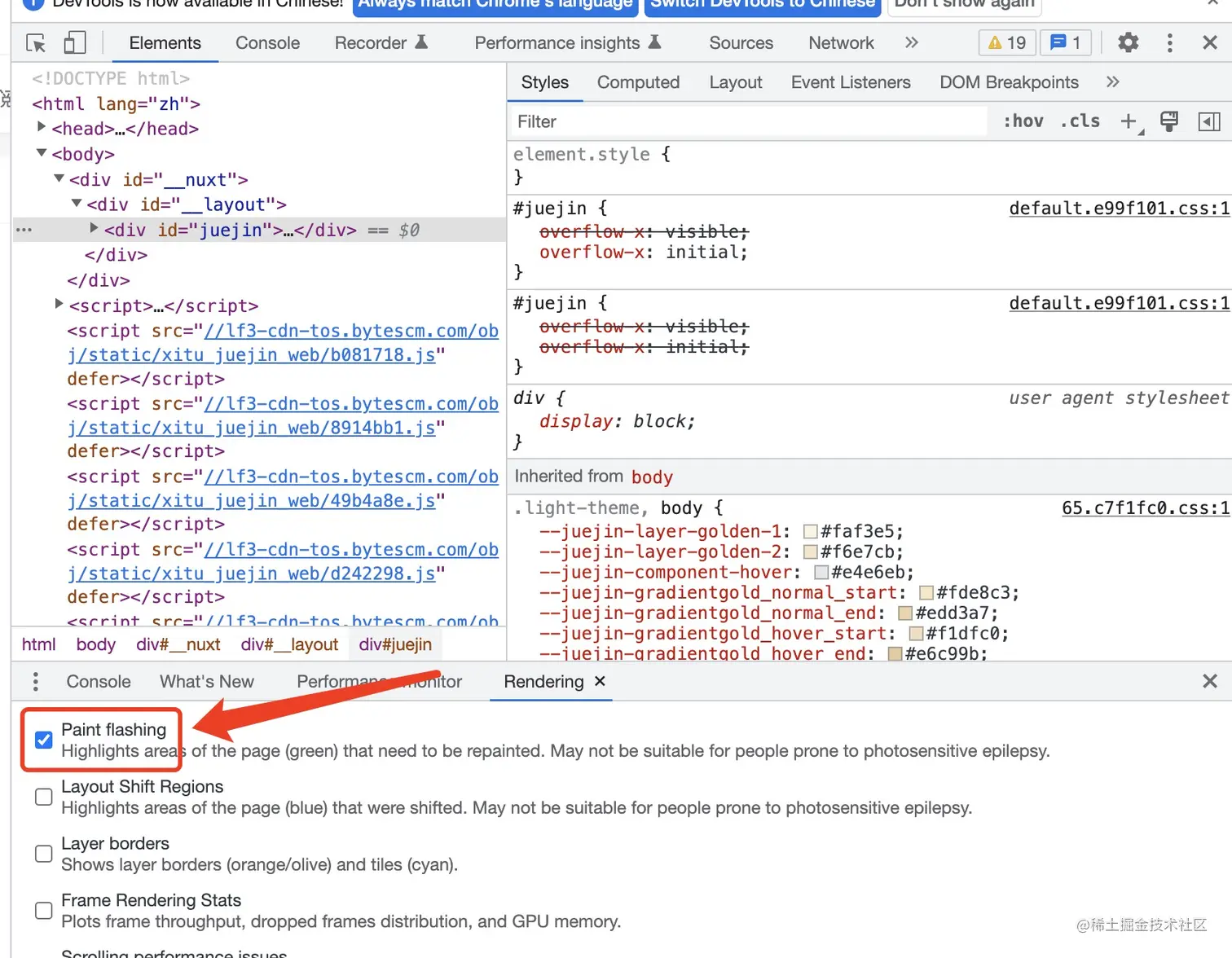Activate the inspect element picker icon
The height and width of the screenshot is (958, 1232).
point(36,42)
